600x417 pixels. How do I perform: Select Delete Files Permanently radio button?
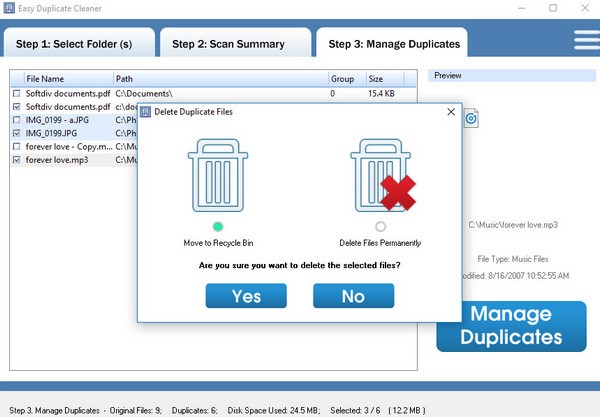[x=380, y=226]
